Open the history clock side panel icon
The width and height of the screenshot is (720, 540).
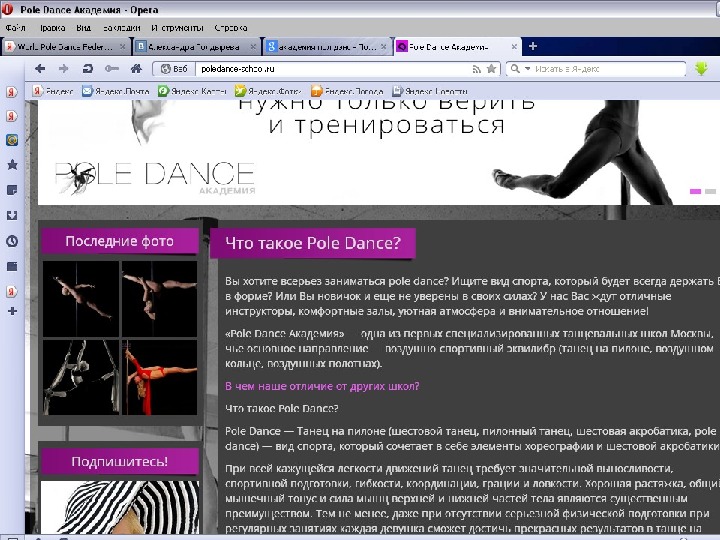click(12, 241)
